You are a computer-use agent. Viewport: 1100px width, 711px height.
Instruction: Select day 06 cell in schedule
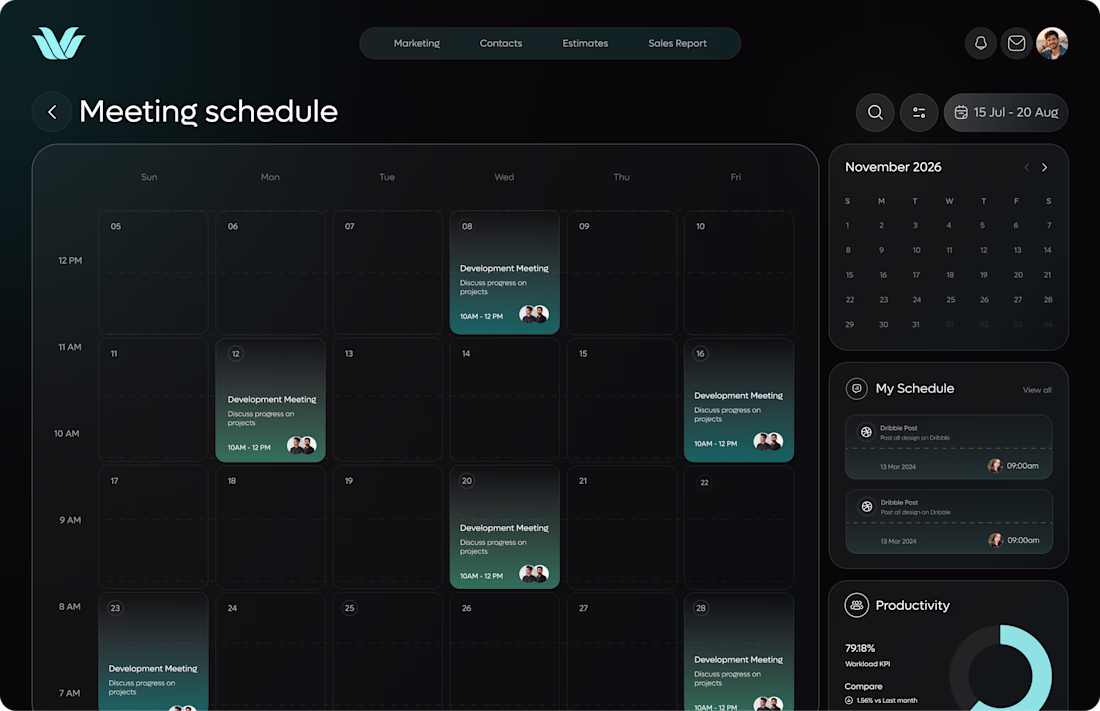pyautogui.click(x=270, y=272)
